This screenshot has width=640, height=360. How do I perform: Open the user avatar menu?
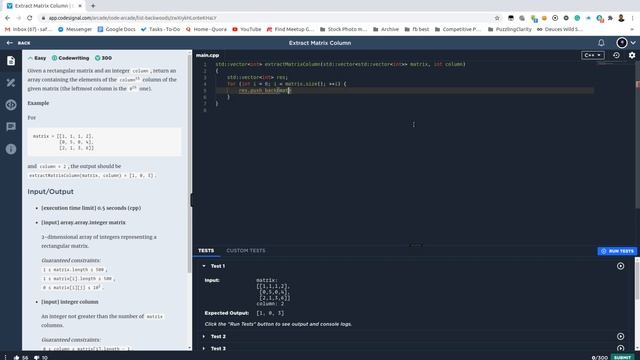(x=622, y=43)
